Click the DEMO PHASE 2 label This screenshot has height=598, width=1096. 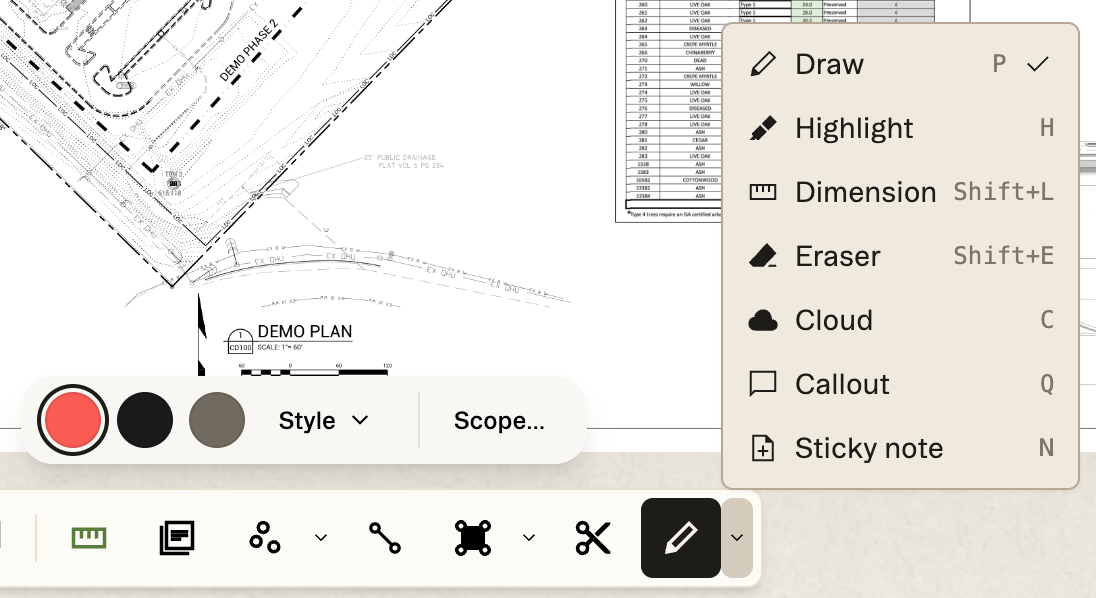coord(249,51)
